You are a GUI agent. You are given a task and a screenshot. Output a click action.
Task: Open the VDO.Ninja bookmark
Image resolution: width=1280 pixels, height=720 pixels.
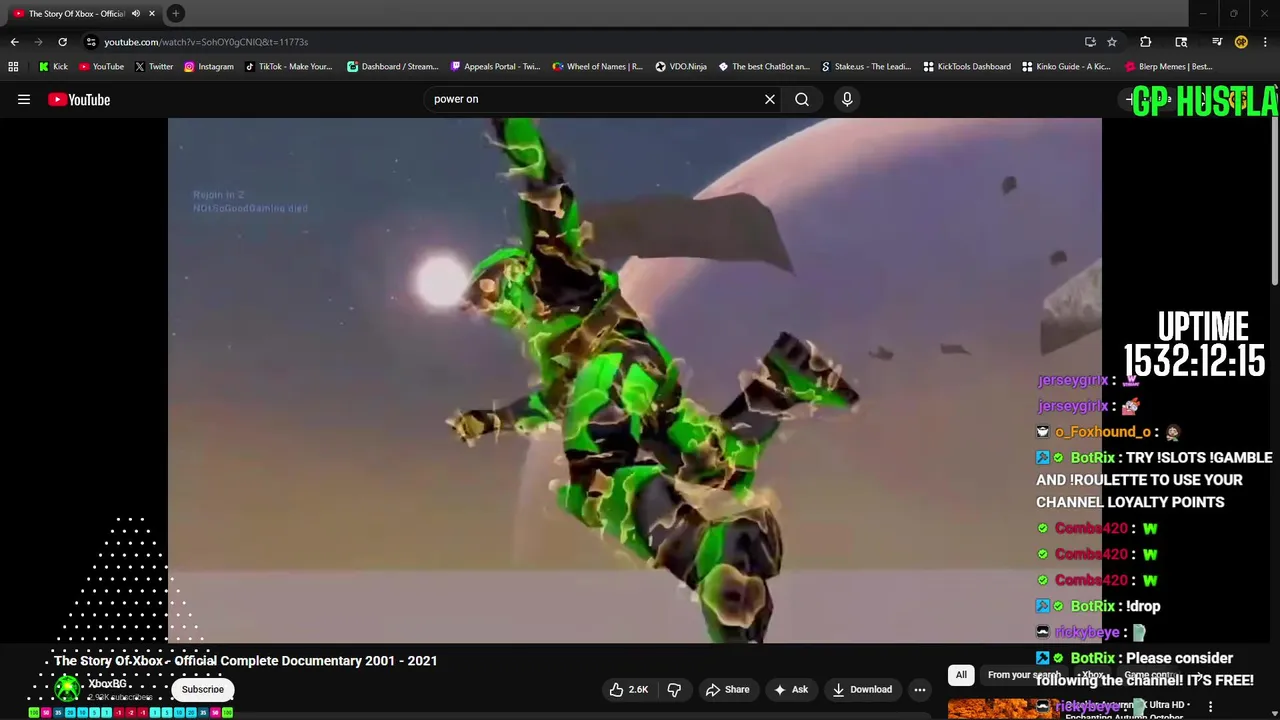680,66
